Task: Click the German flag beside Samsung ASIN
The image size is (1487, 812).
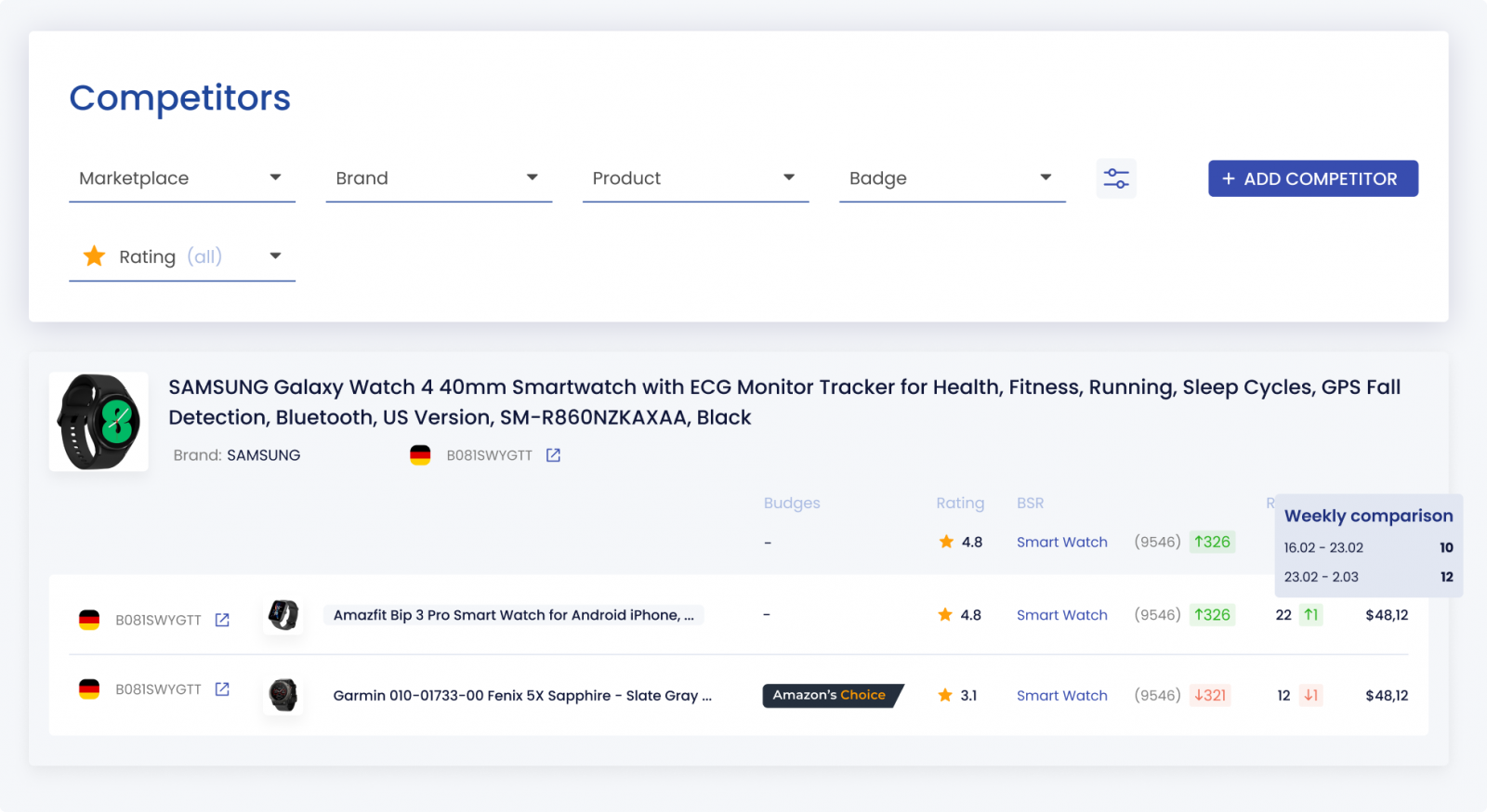Action: (420, 455)
